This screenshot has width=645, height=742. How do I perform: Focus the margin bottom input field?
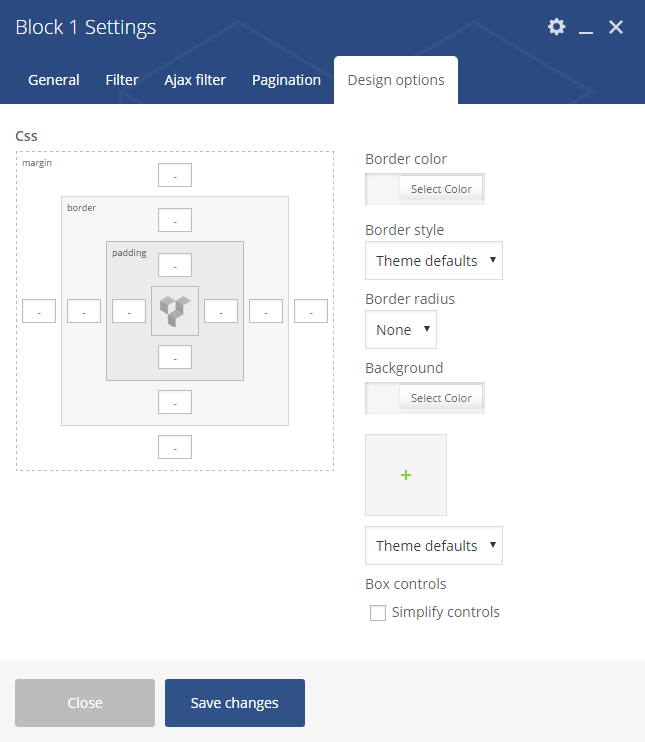175,447
